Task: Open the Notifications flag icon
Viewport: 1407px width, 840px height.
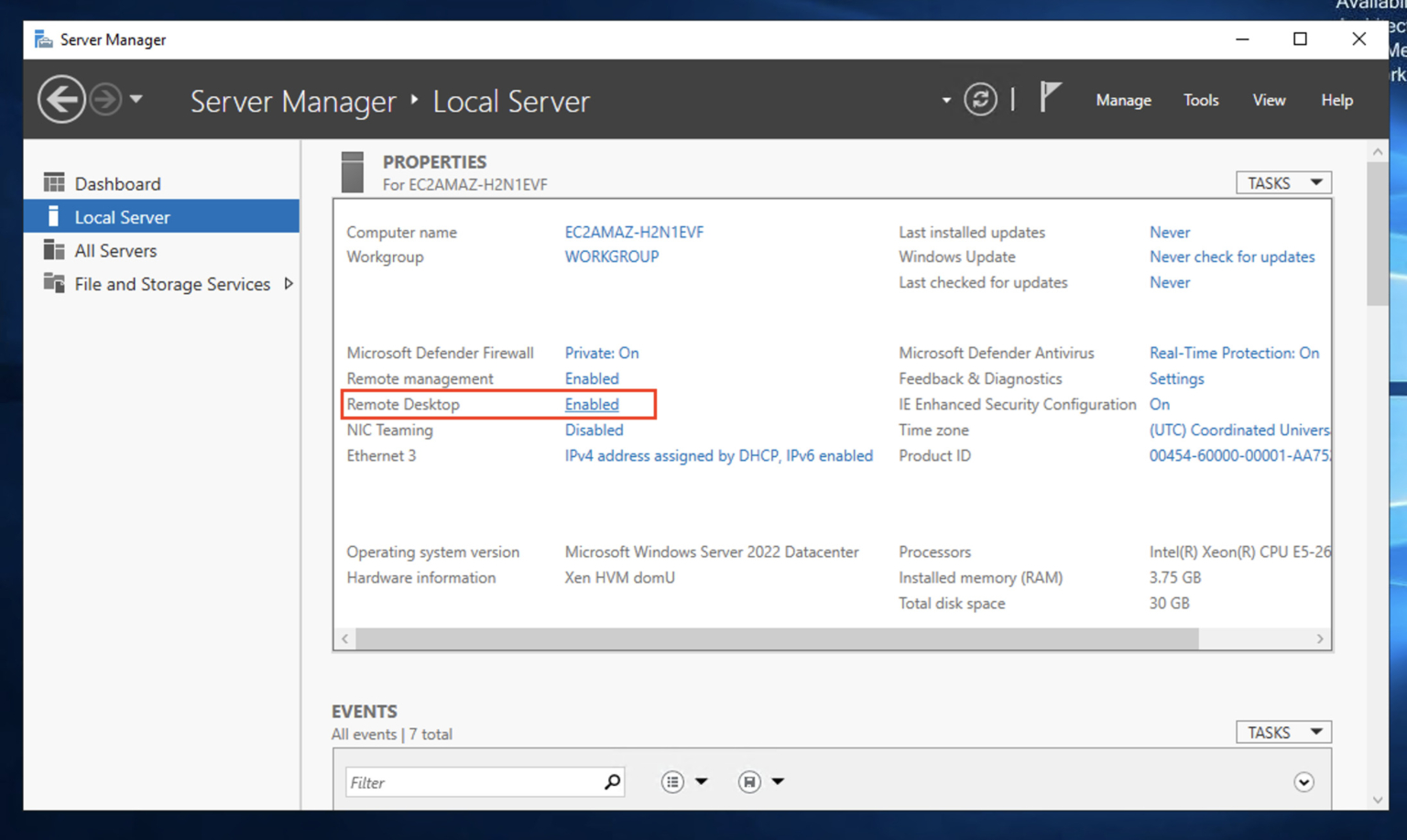Action: tap(1050, 96)
